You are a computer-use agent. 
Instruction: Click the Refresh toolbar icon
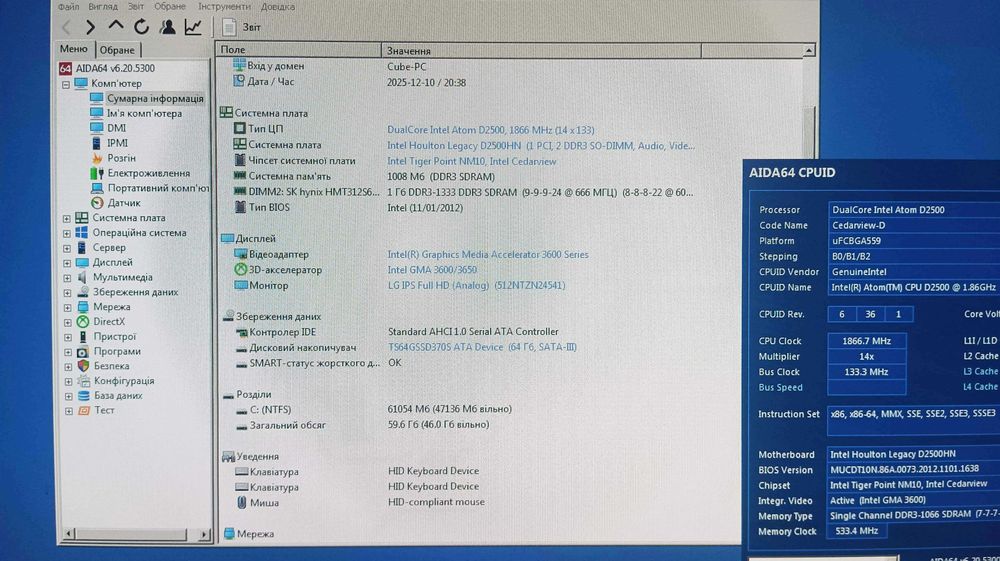[141, 27]
